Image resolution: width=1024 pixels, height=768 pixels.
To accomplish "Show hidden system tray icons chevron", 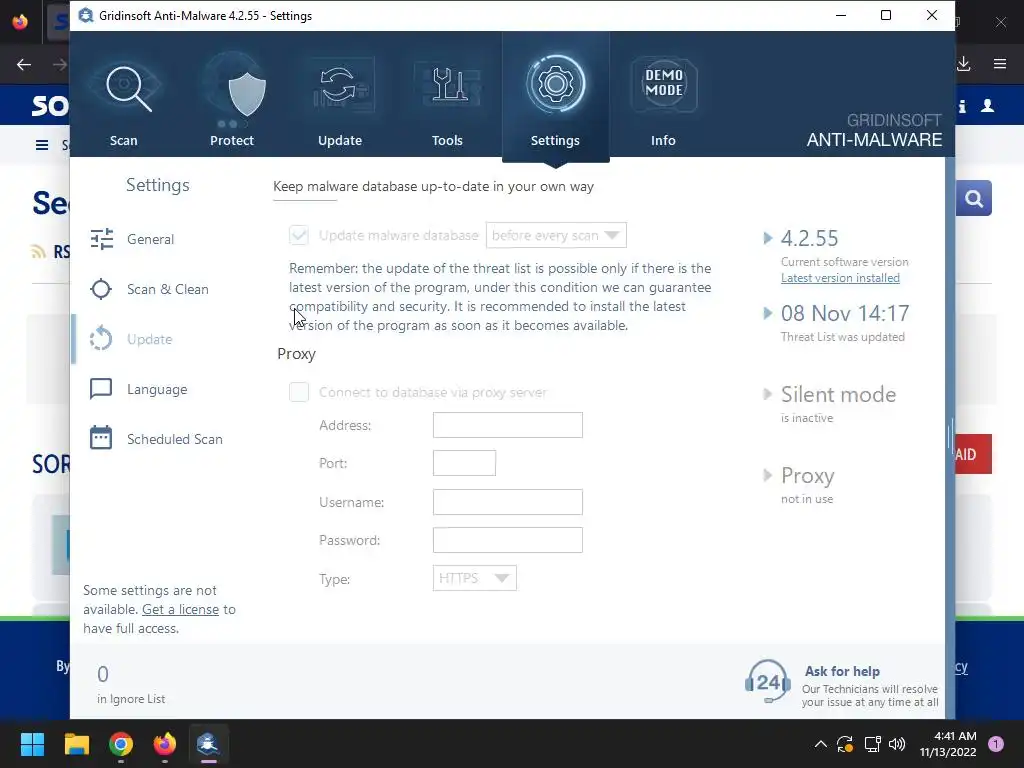I will point(821,744).
